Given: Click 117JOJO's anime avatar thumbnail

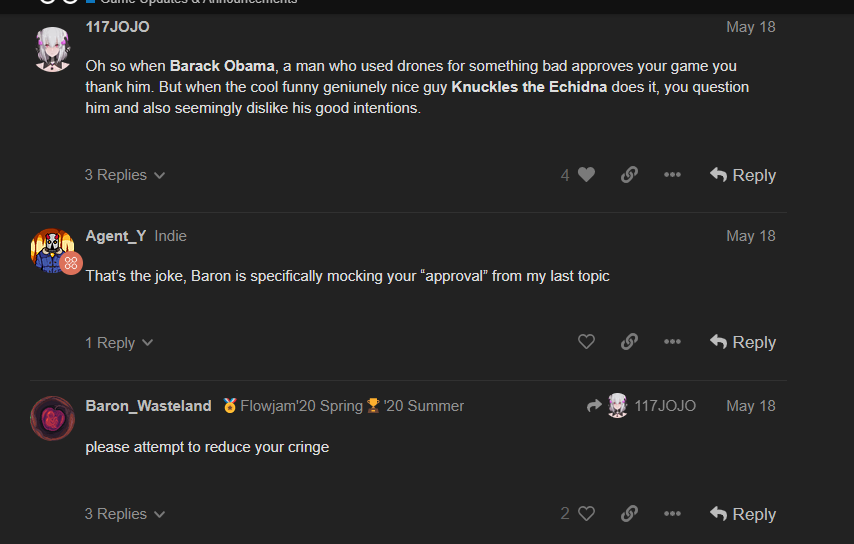Looking at the screenshot, I should pos(52,49).
